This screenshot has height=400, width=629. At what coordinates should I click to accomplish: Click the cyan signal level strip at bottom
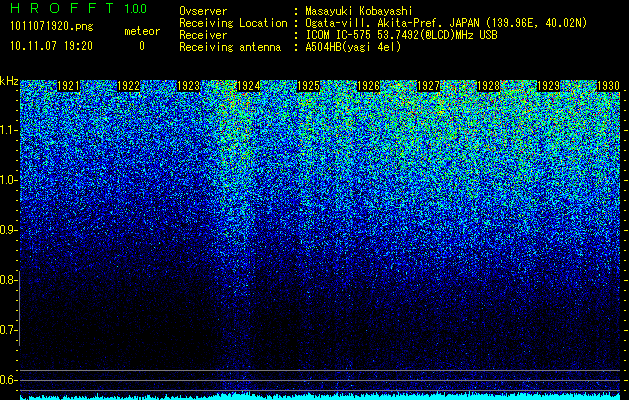(320, 397)
